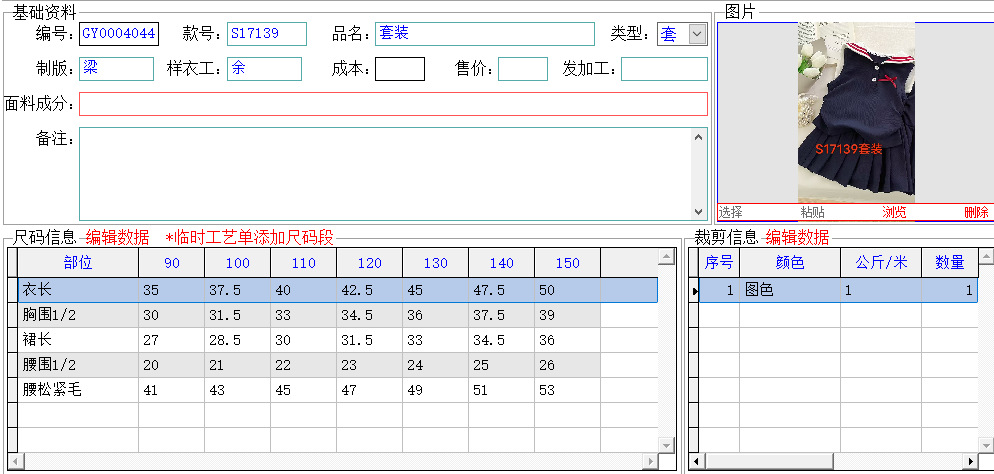
Task: Click the 序号 column header
Action: (x=719, y=262)
